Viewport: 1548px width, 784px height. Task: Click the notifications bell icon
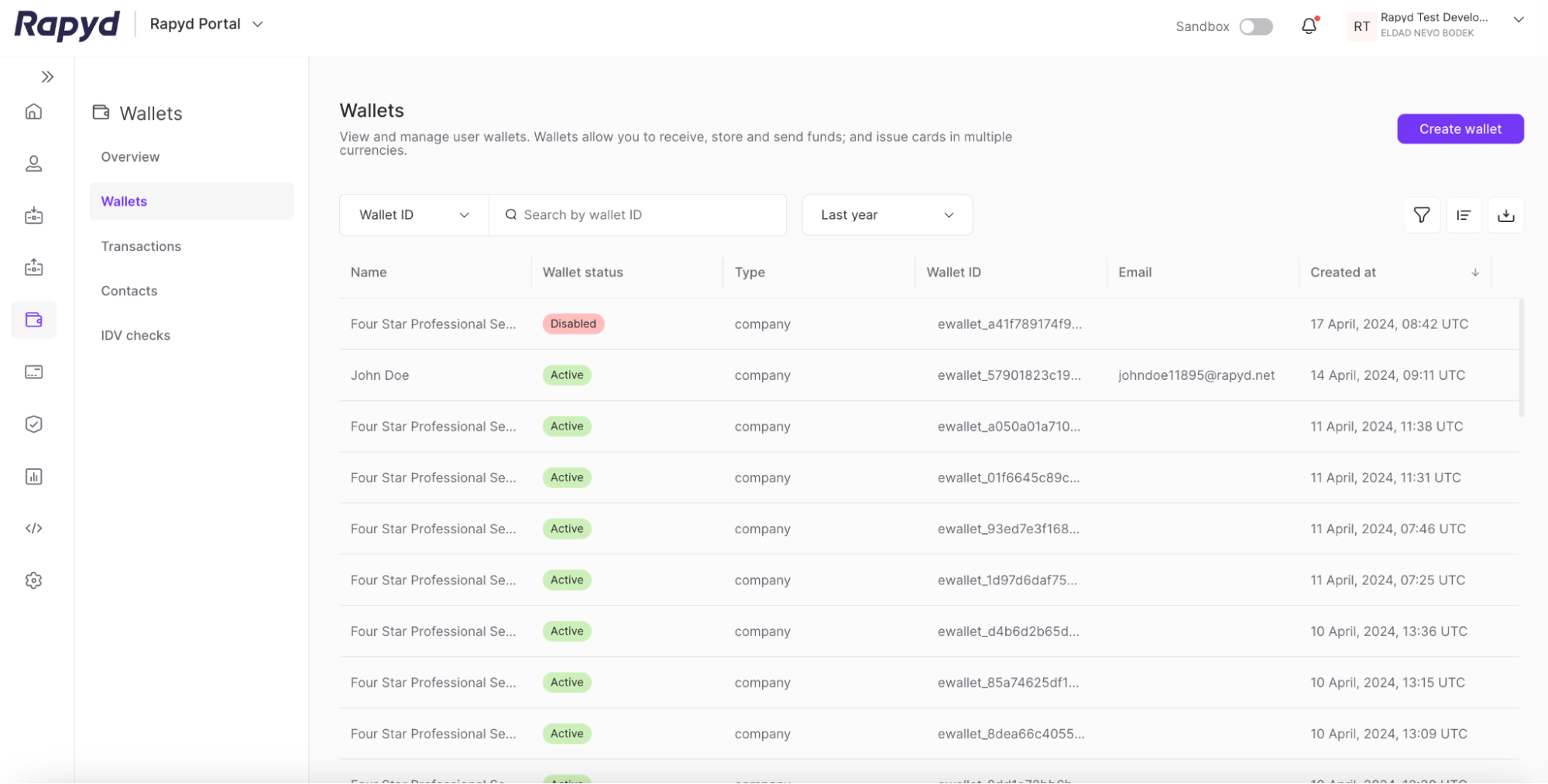pos(1309,26)
